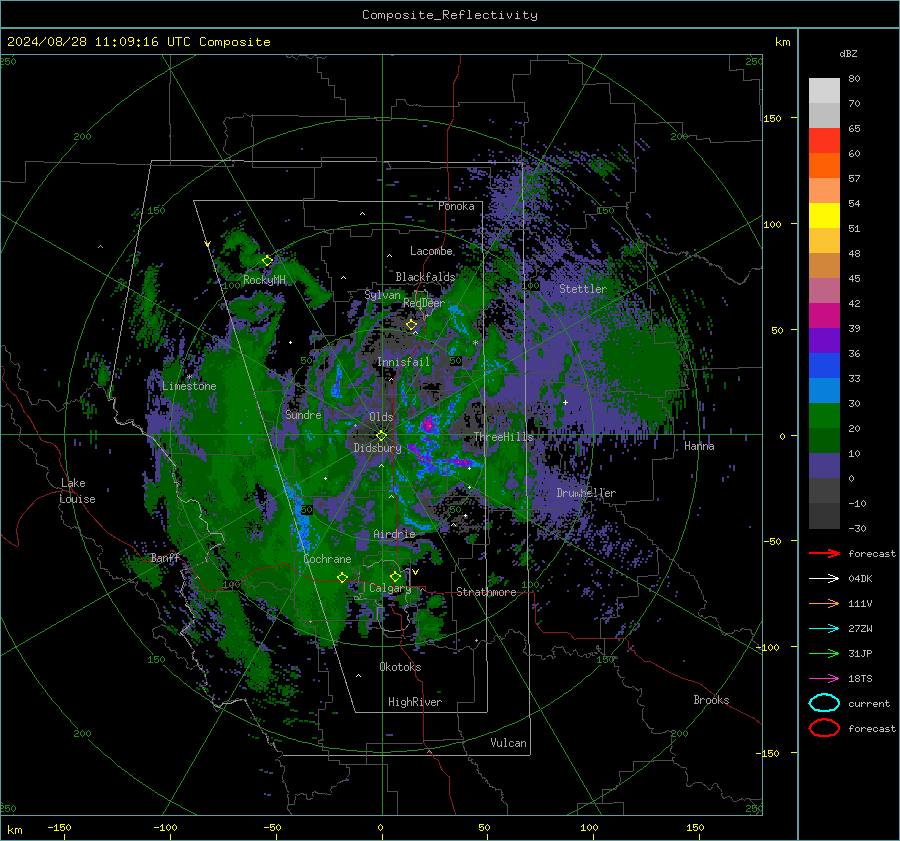Click the Innisfail map label

404,362
